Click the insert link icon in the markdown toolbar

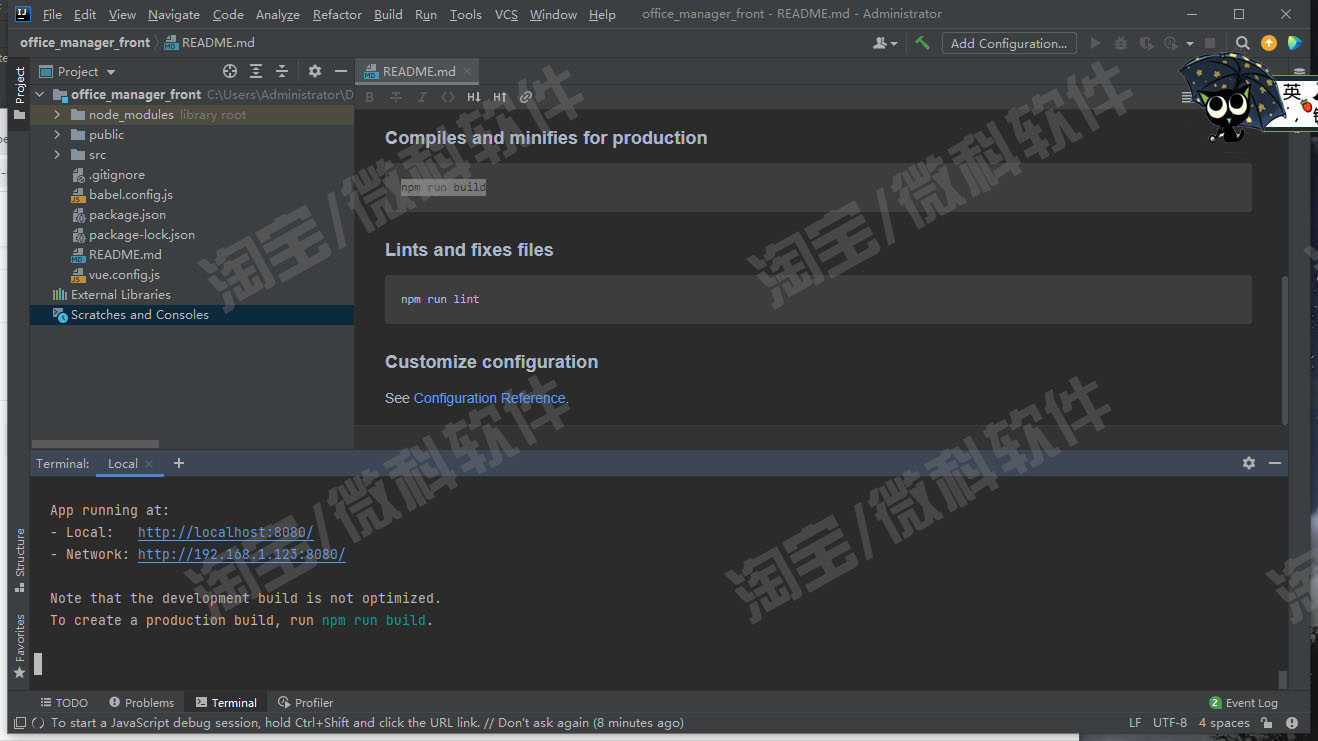pyautogui.click(x=526, y=97)
